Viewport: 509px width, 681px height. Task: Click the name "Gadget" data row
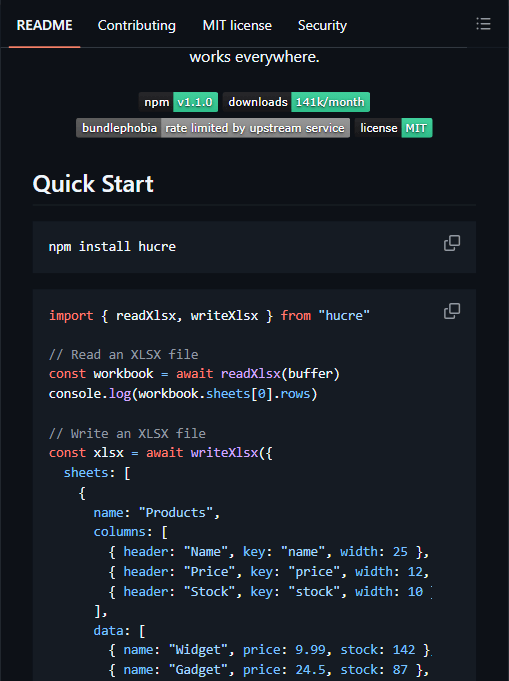point(269,670)
